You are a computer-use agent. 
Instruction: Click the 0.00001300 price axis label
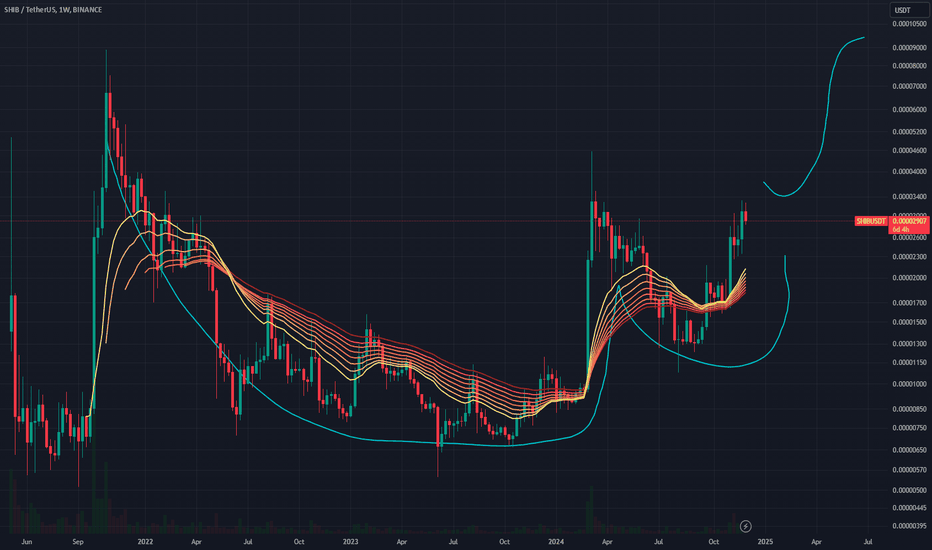909,344
